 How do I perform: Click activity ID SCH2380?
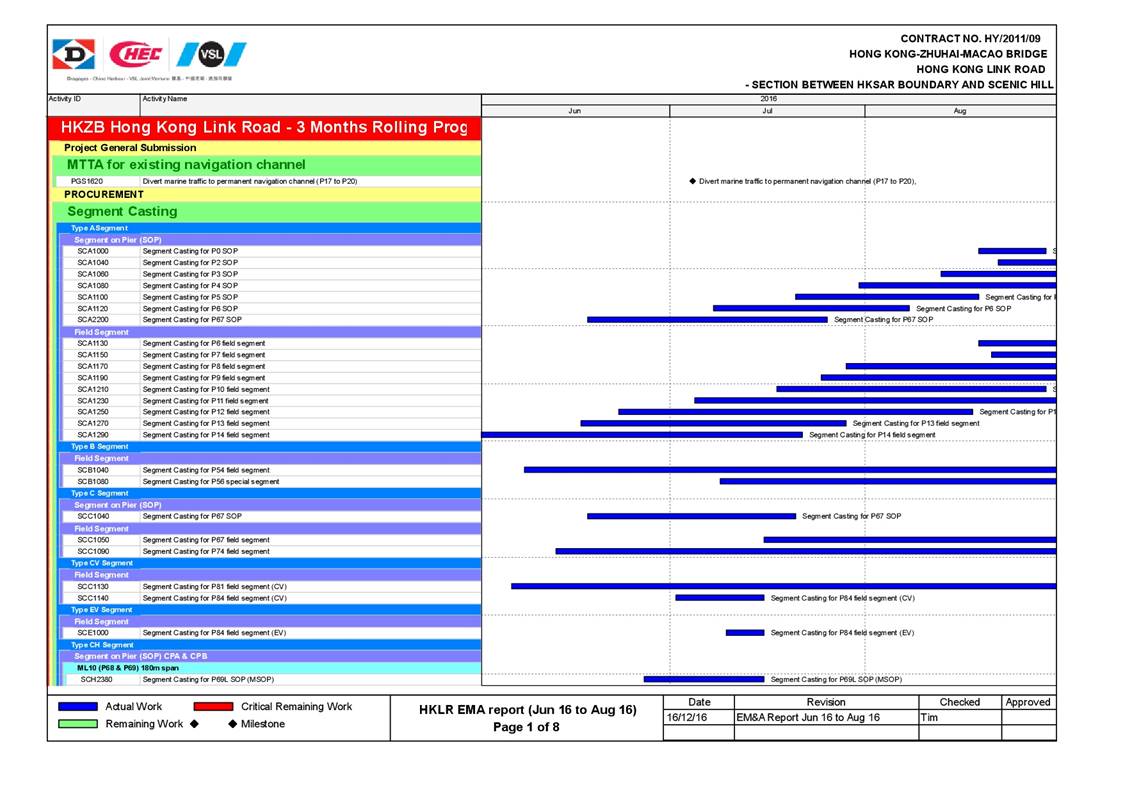pyautogui.click(x=97, y=680)
